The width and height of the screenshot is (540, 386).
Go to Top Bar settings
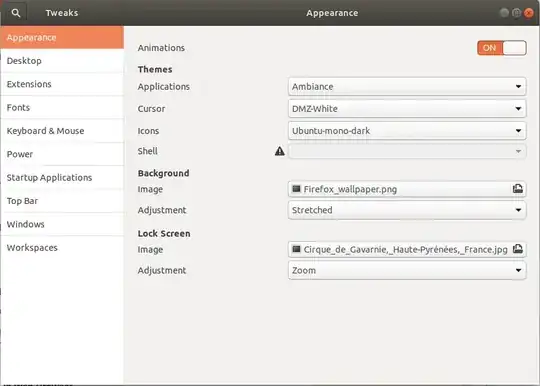(62, 201)
